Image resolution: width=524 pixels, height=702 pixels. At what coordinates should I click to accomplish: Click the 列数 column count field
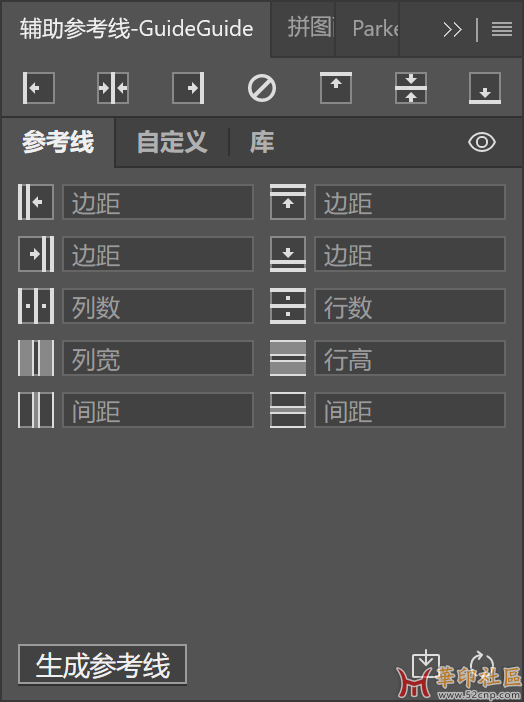[158, 306]
